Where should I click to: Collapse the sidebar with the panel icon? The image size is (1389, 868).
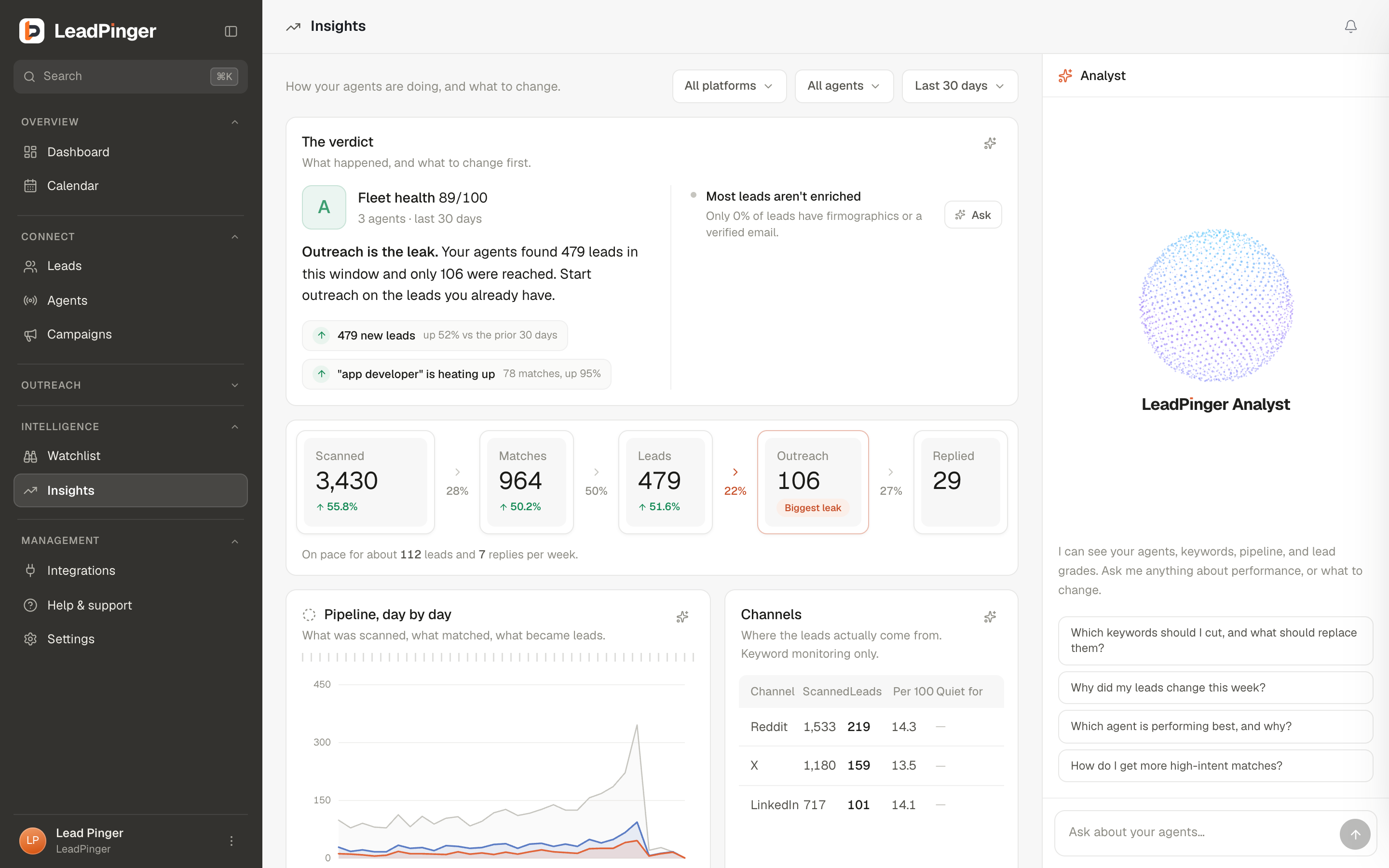tap(231, 31)
